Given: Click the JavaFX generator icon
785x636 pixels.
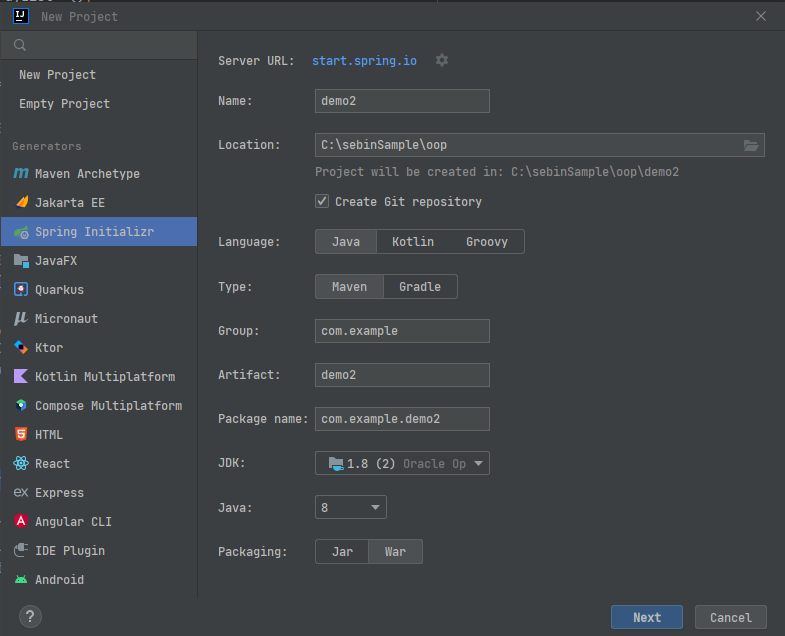Looking at the screenshot, I should pos(21,260).
